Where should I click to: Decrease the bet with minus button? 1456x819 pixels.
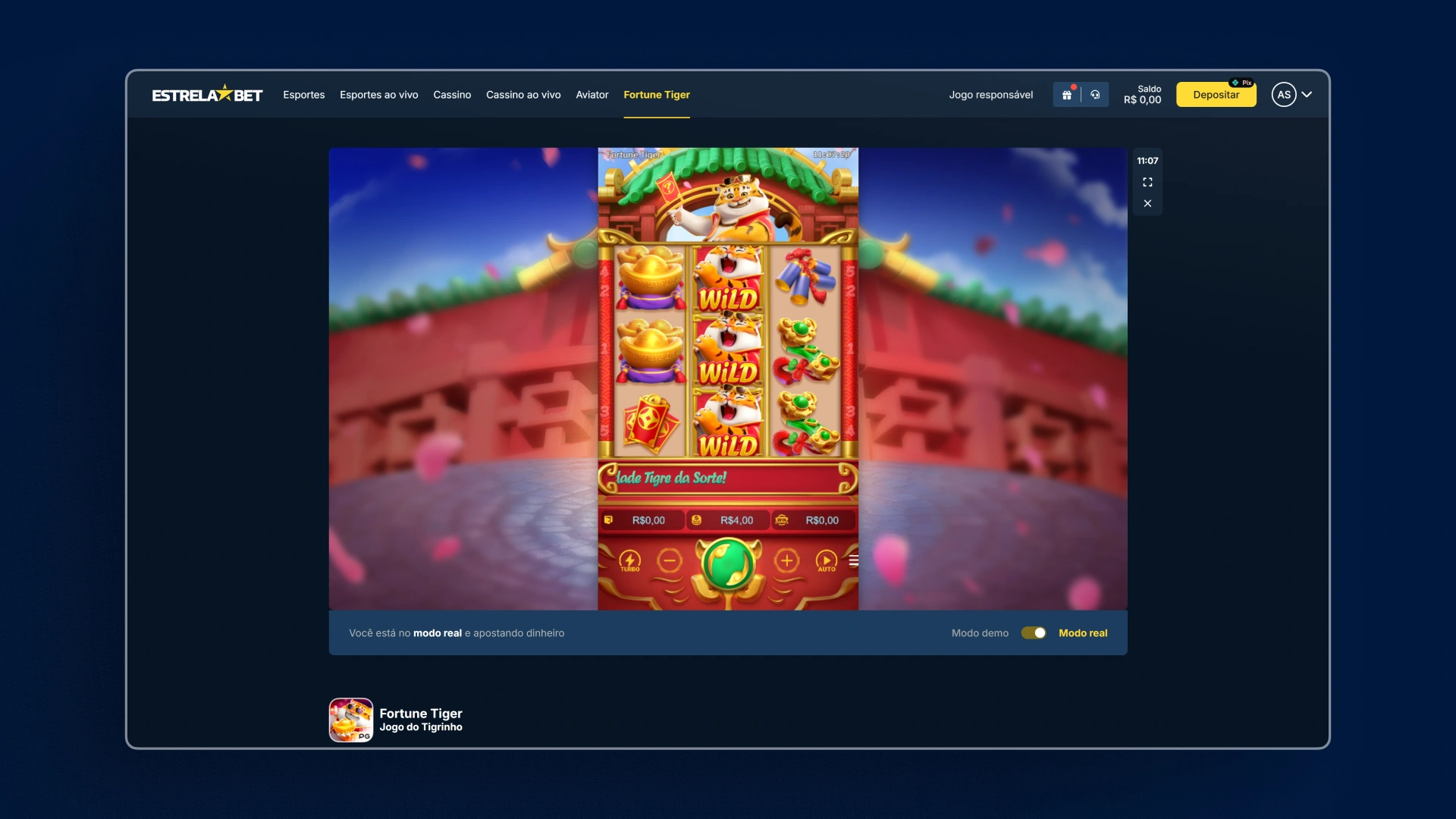click(669, 561)
